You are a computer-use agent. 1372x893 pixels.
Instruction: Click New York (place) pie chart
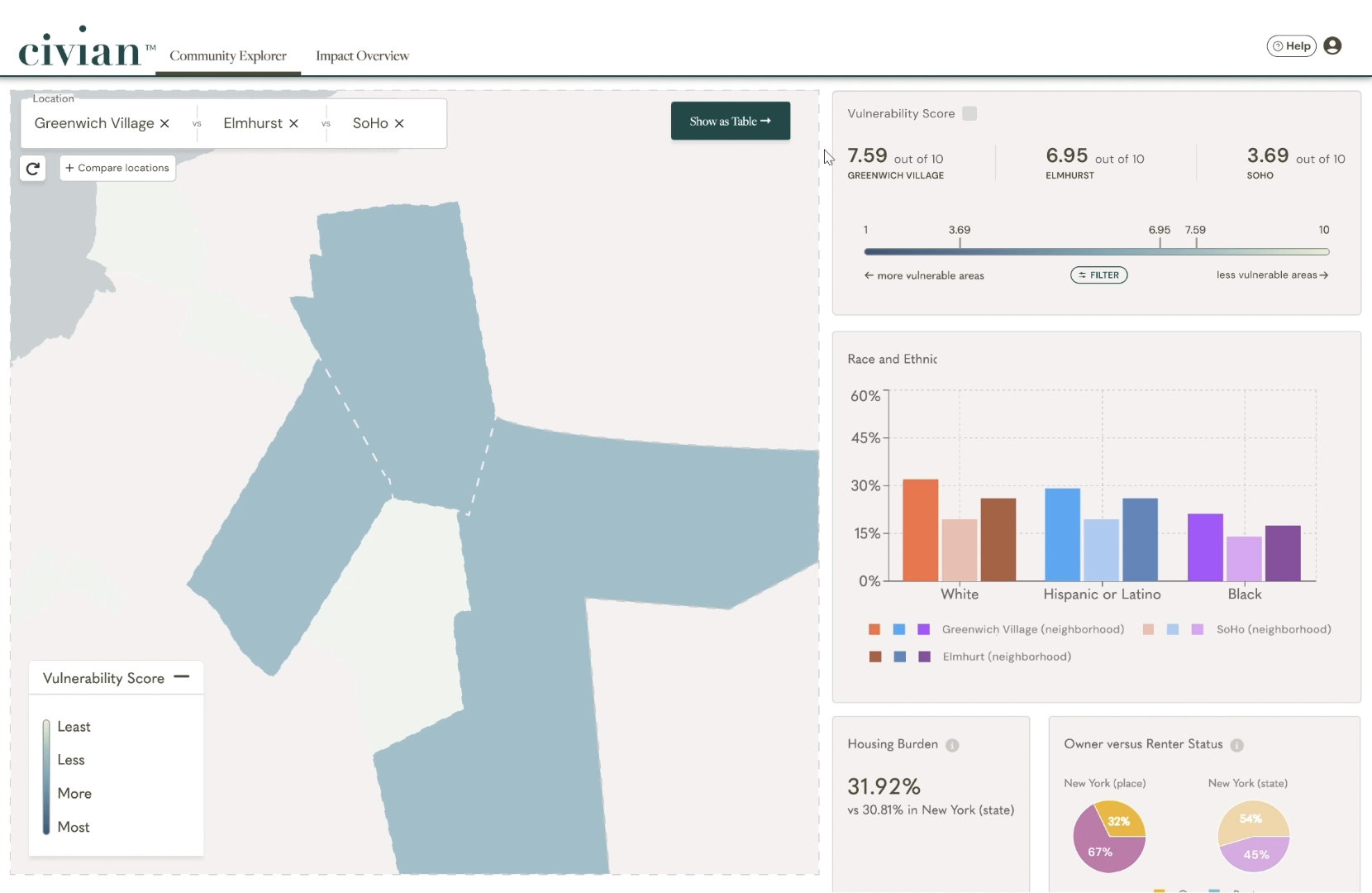tap(1109, 836)
